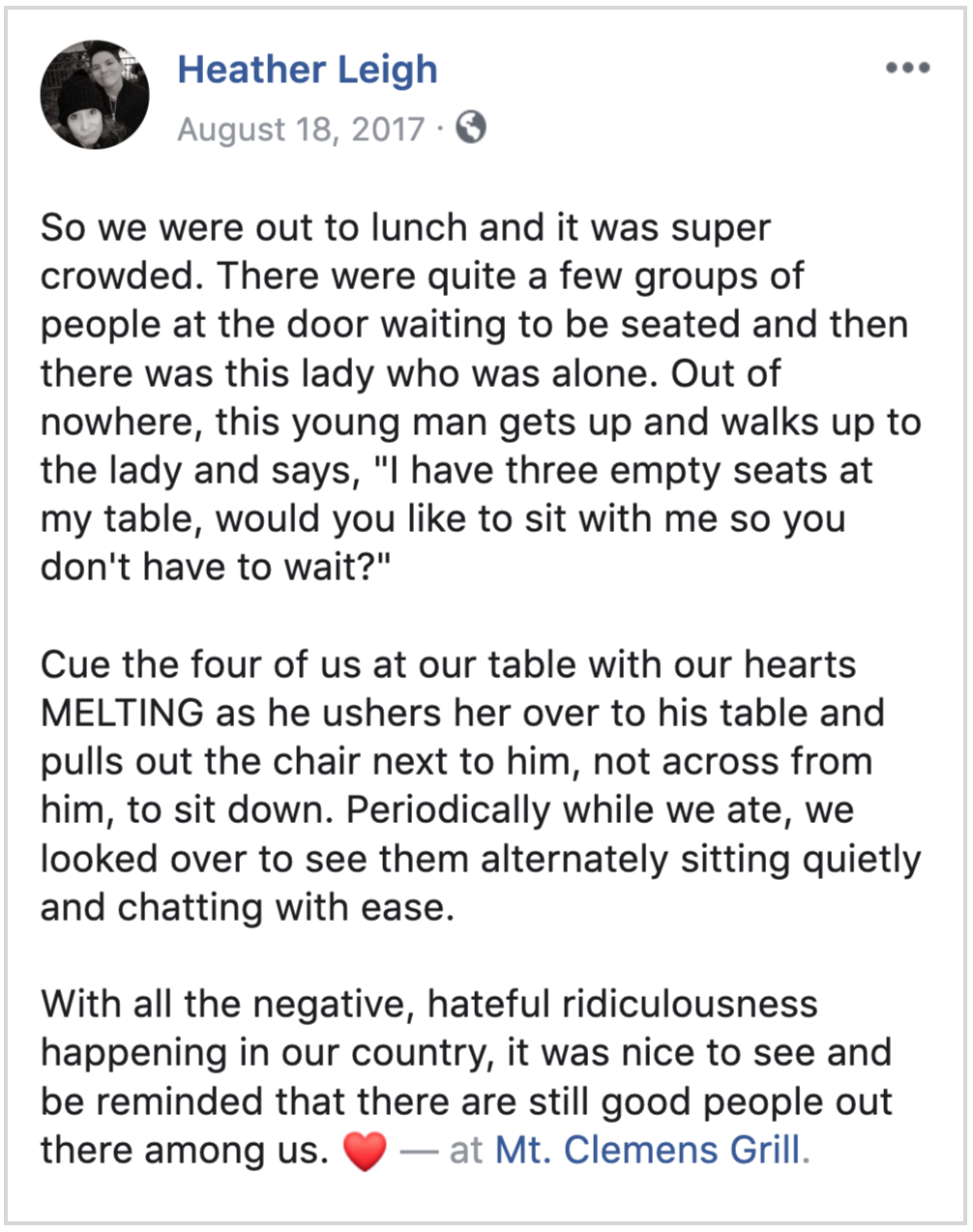Click the text "and chatting with ease."
Viewport: 973px width, 1232px height.
(x=247, y=908)
